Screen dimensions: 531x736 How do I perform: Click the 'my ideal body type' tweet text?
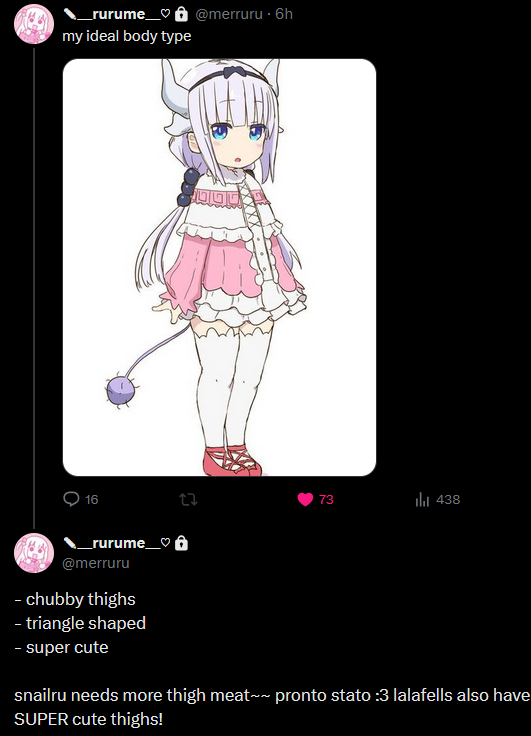coord(127,36)
